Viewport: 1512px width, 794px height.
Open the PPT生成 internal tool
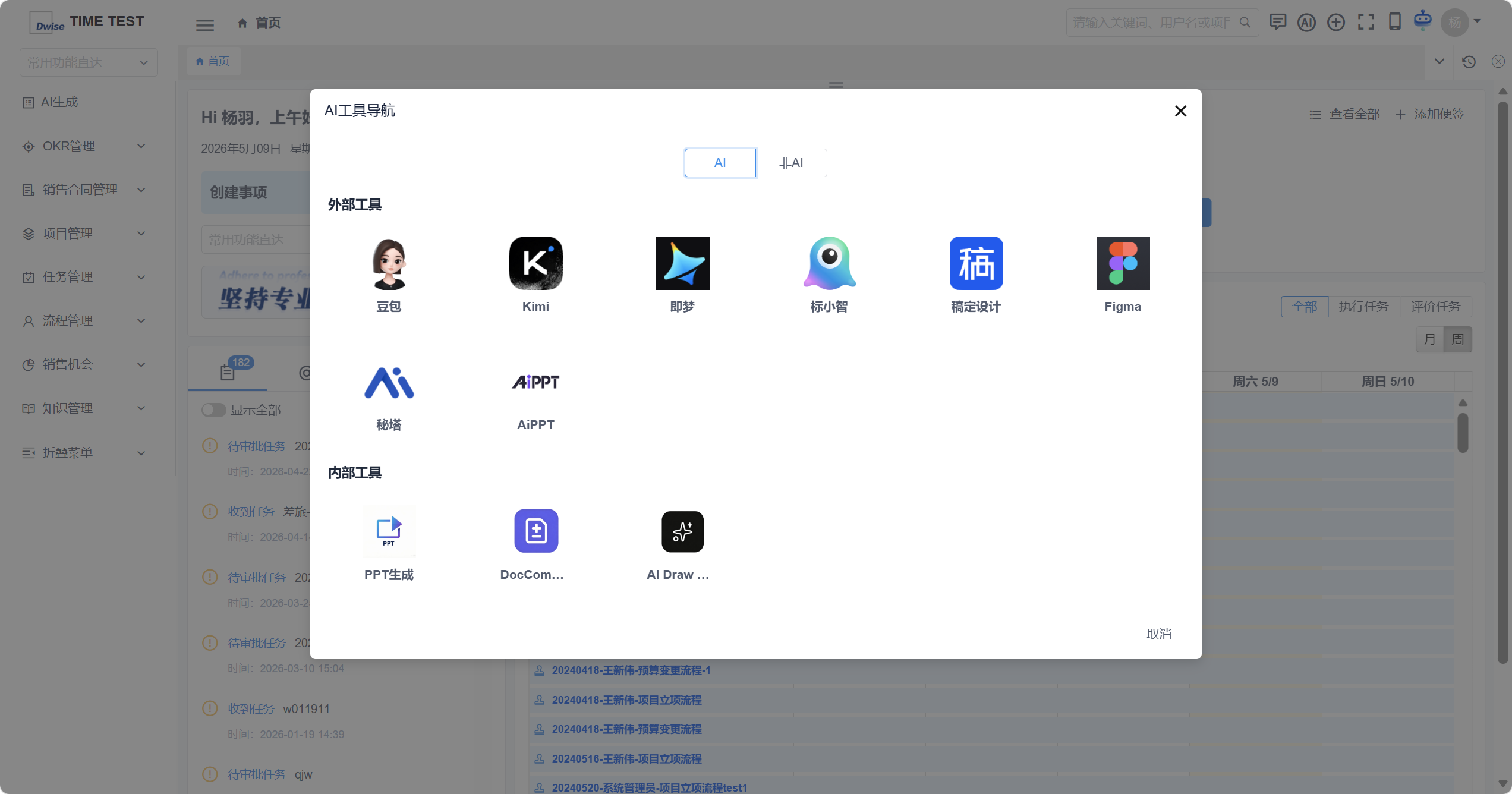[x=389, y=531]
